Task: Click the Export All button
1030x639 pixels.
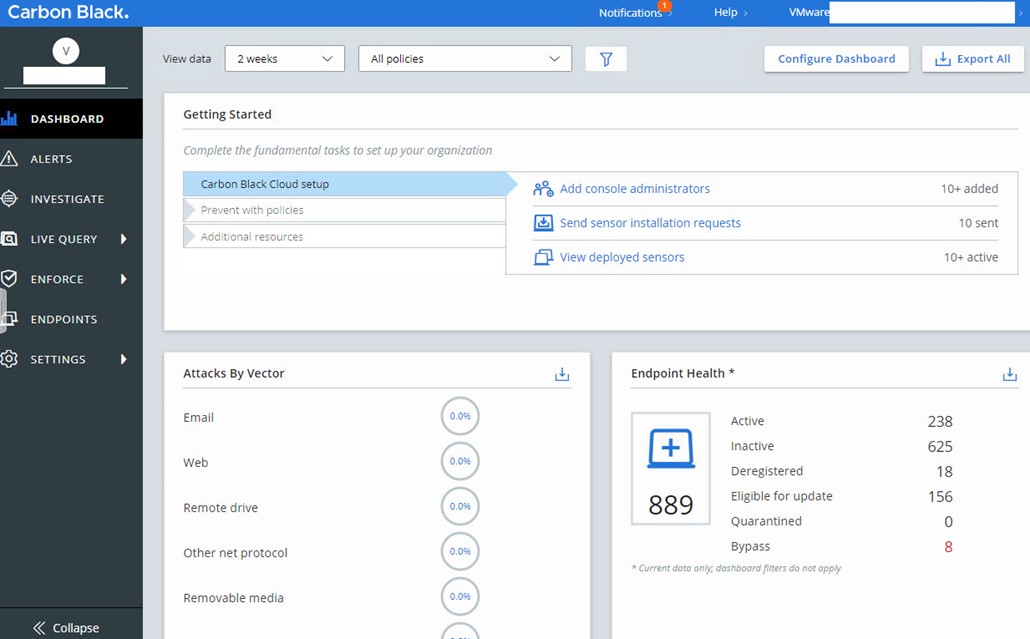Action: tap(972, 59)
